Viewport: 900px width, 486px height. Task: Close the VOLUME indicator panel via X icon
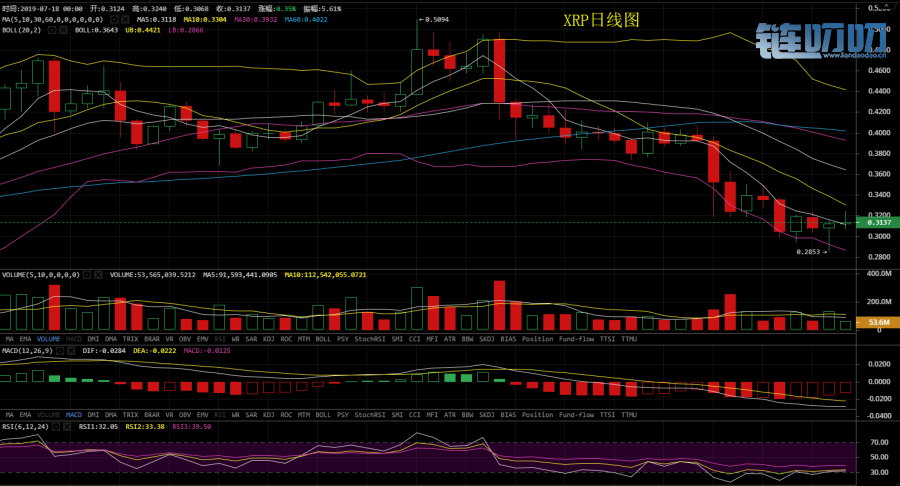(x=98, y=275)
